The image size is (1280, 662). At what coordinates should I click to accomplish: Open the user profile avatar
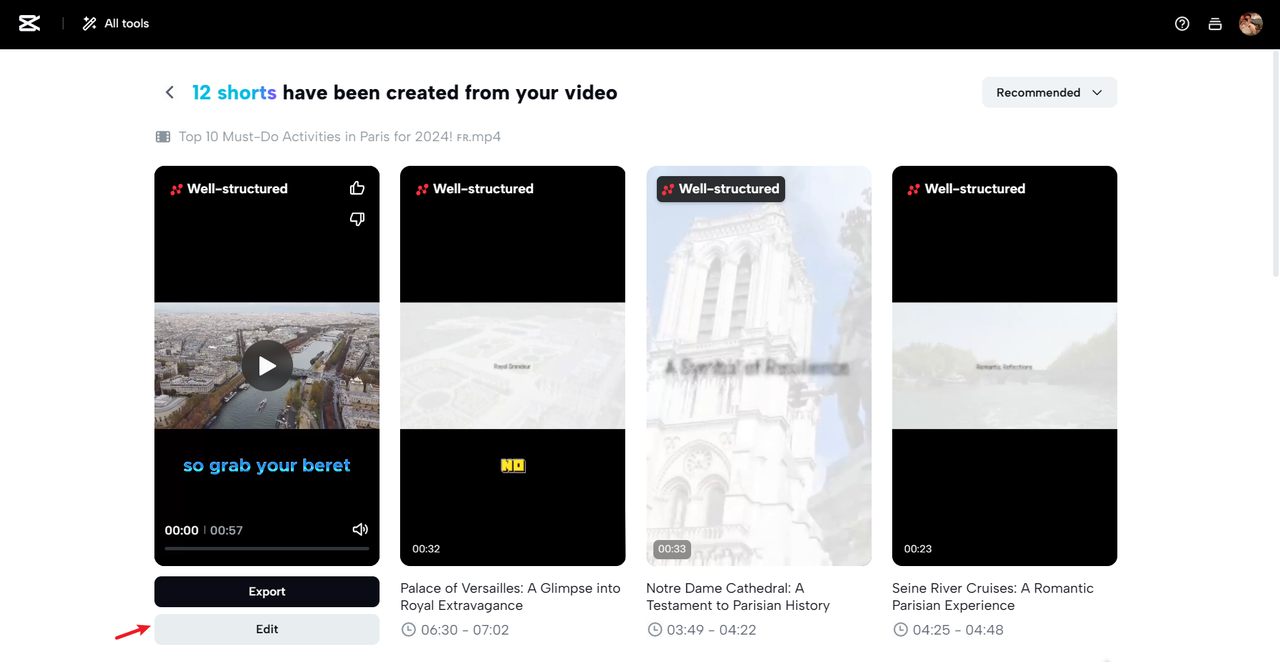tap(1251, 24)
